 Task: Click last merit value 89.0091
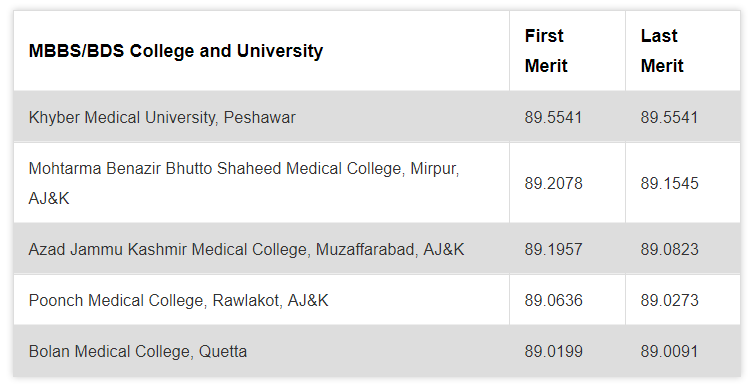669,352
